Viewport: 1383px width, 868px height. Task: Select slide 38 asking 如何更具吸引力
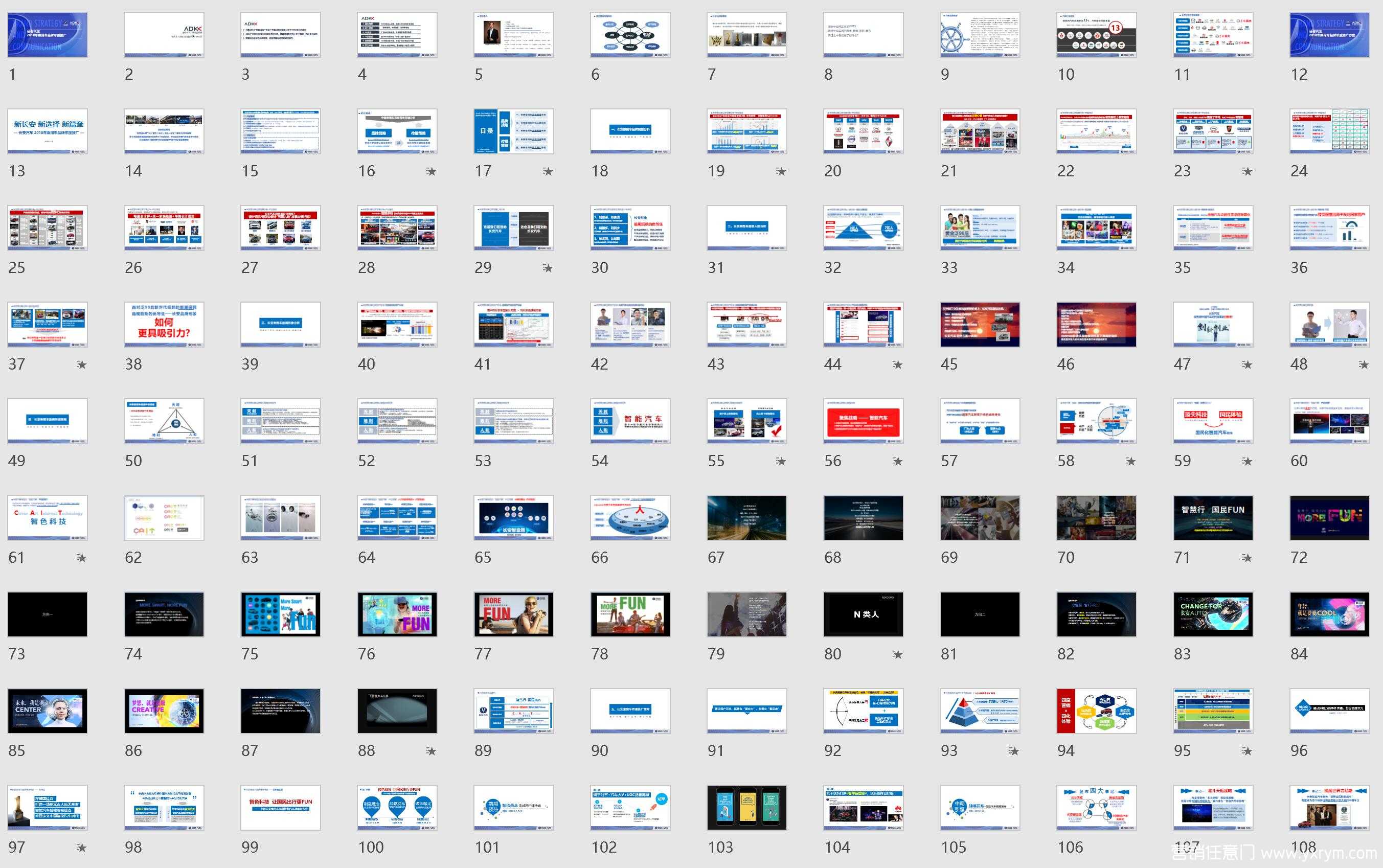click(164, 325)
